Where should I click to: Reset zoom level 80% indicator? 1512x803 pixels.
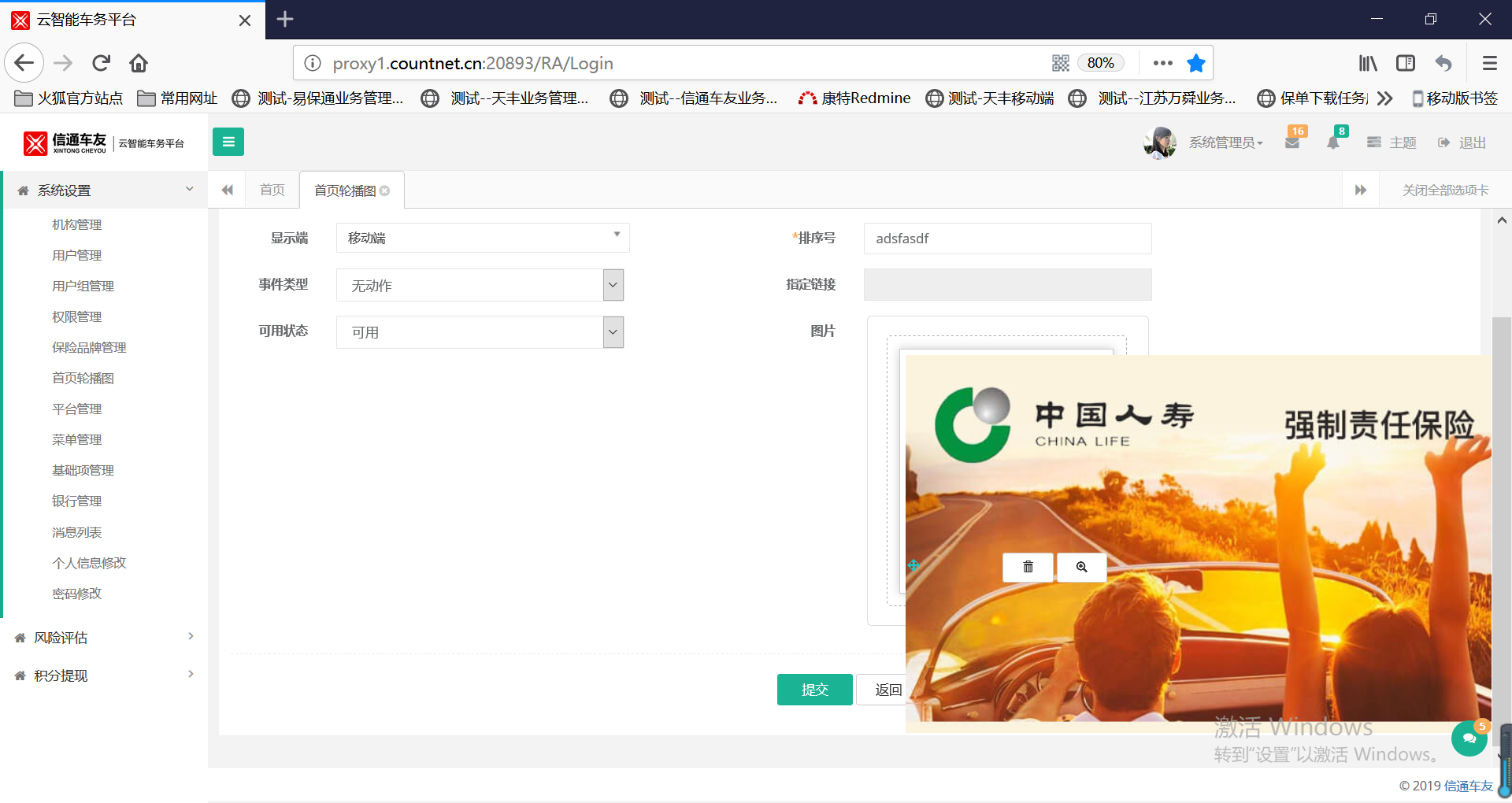pos(1100,63)
